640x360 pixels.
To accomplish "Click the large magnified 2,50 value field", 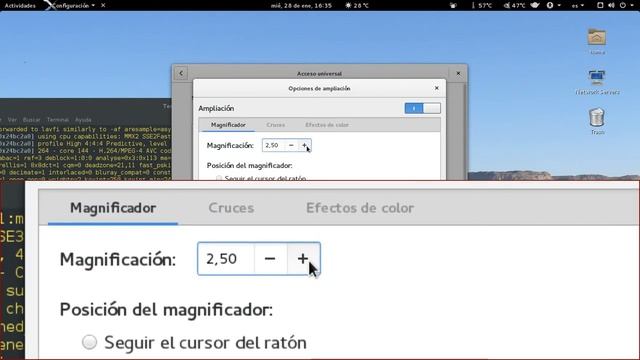I will 226,259.
